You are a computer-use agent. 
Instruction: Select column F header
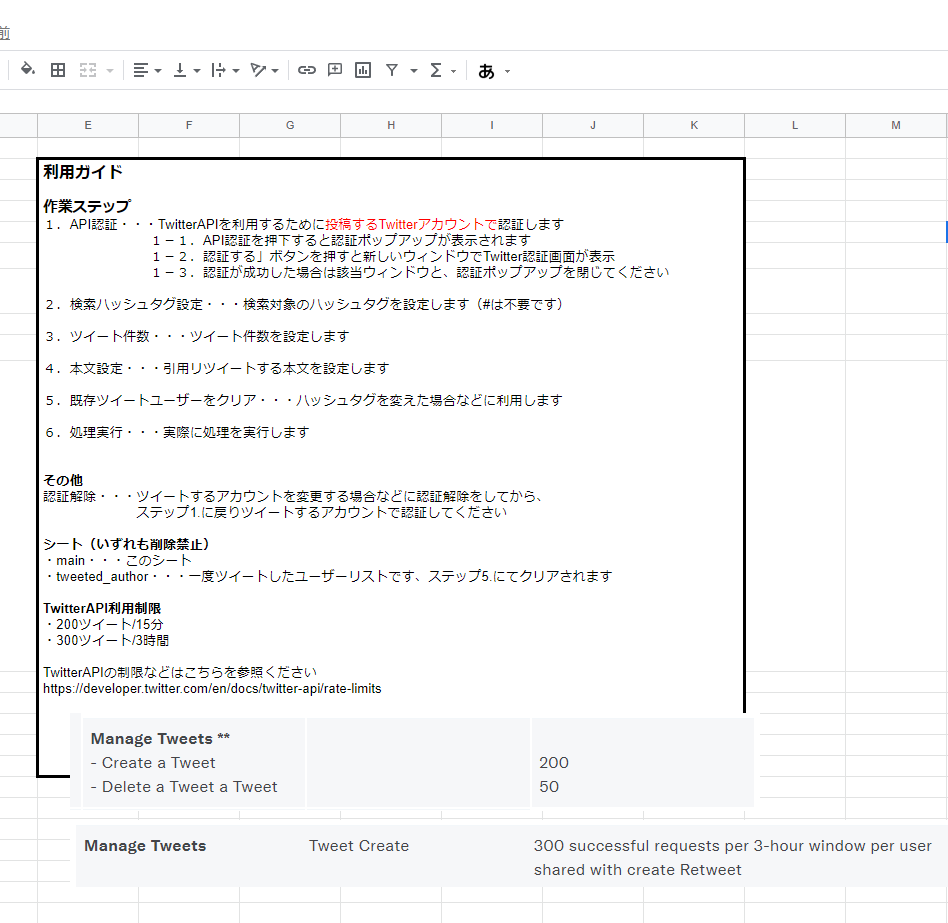click(x=189, y=125)
